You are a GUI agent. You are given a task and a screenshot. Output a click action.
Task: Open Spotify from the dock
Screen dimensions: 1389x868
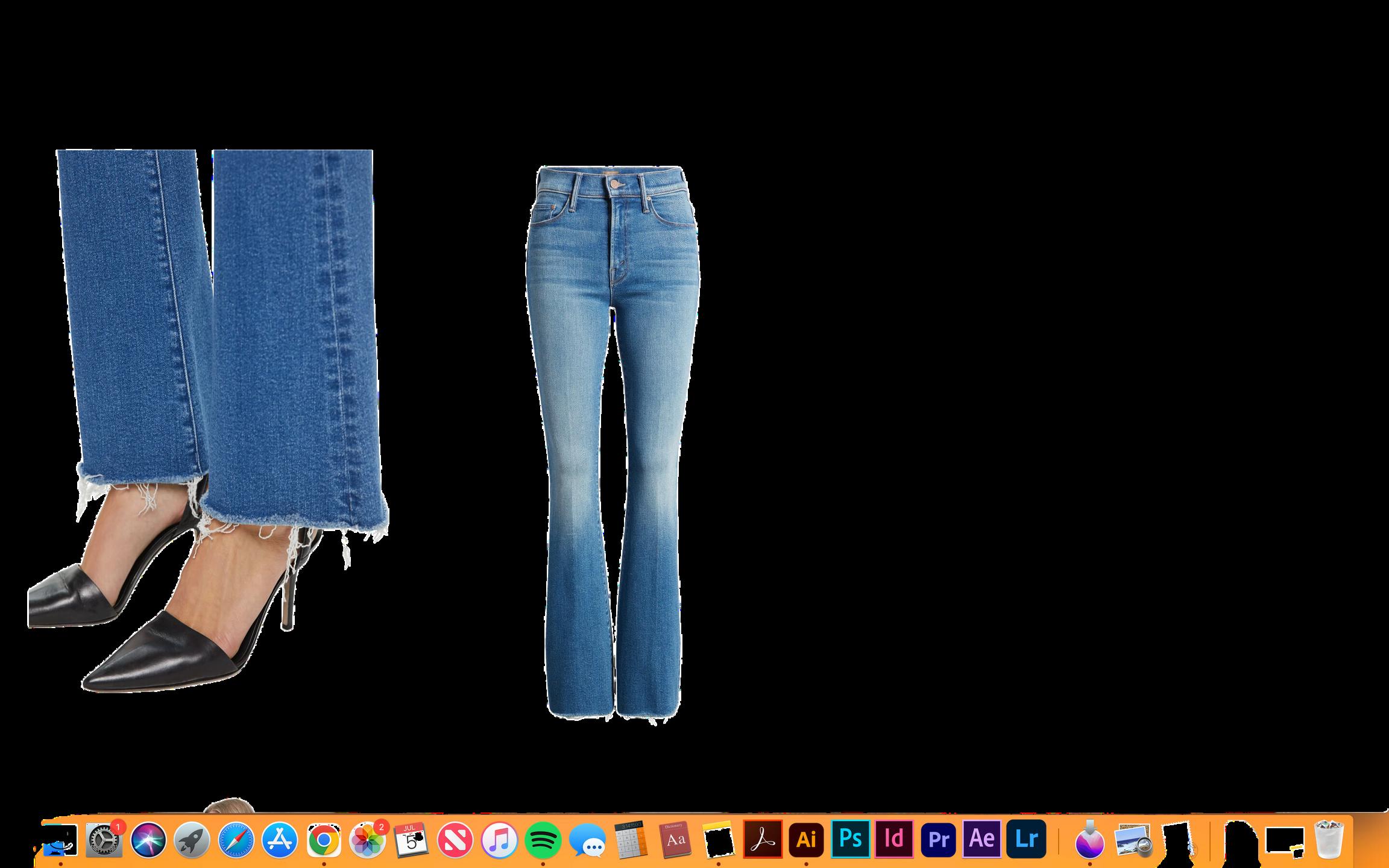point(543,840)
